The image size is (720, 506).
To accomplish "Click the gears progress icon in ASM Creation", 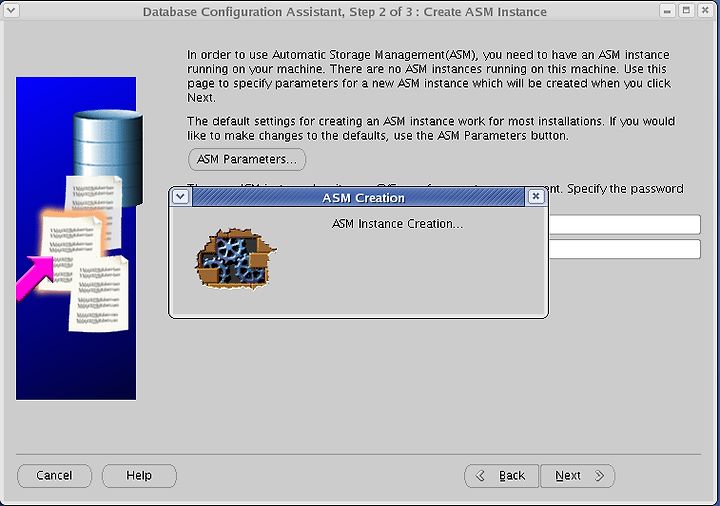I will coord(236,259).
